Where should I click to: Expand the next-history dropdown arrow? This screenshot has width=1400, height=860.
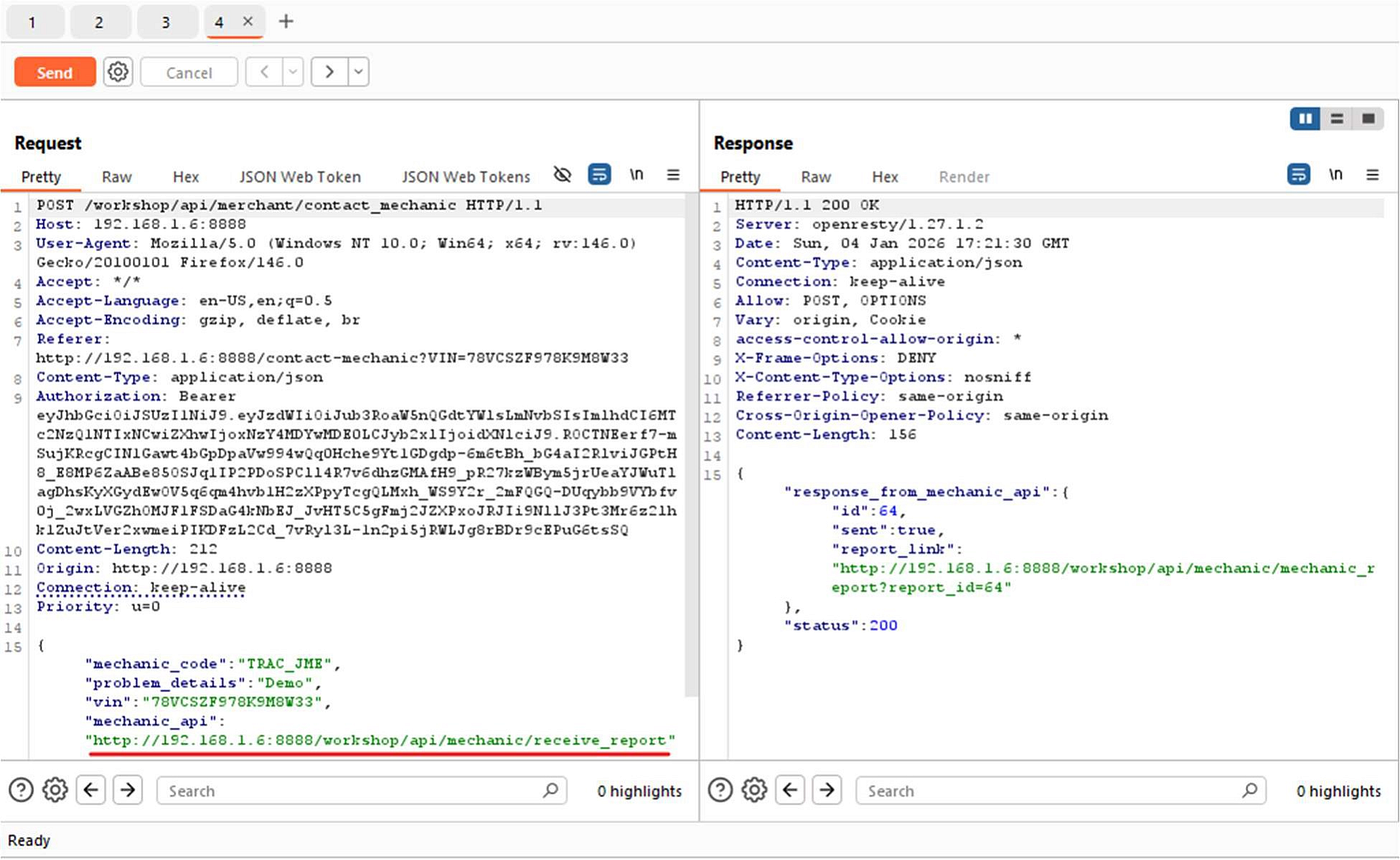(358, 72)
